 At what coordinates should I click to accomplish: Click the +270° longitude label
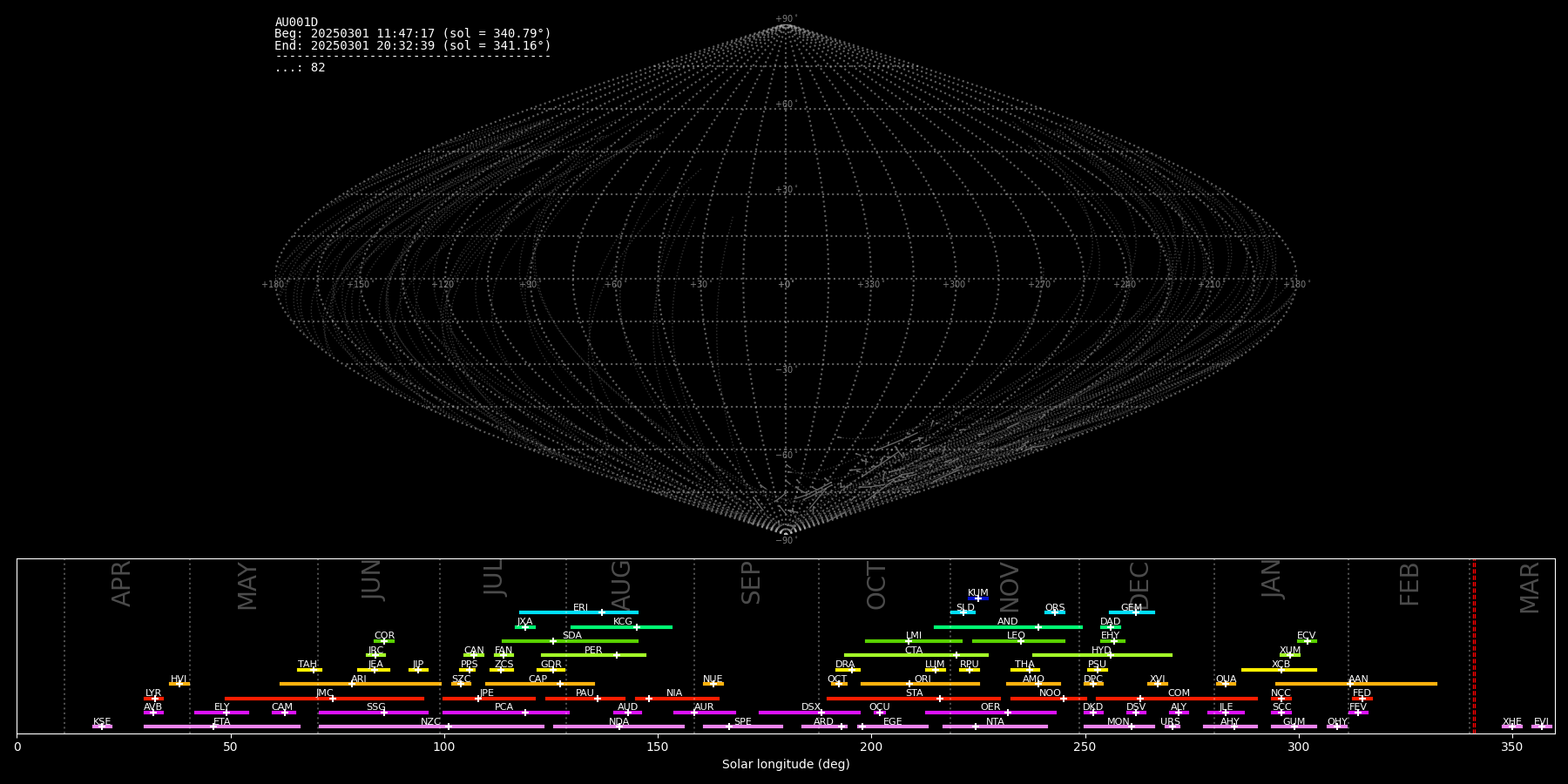point(1039,285)
